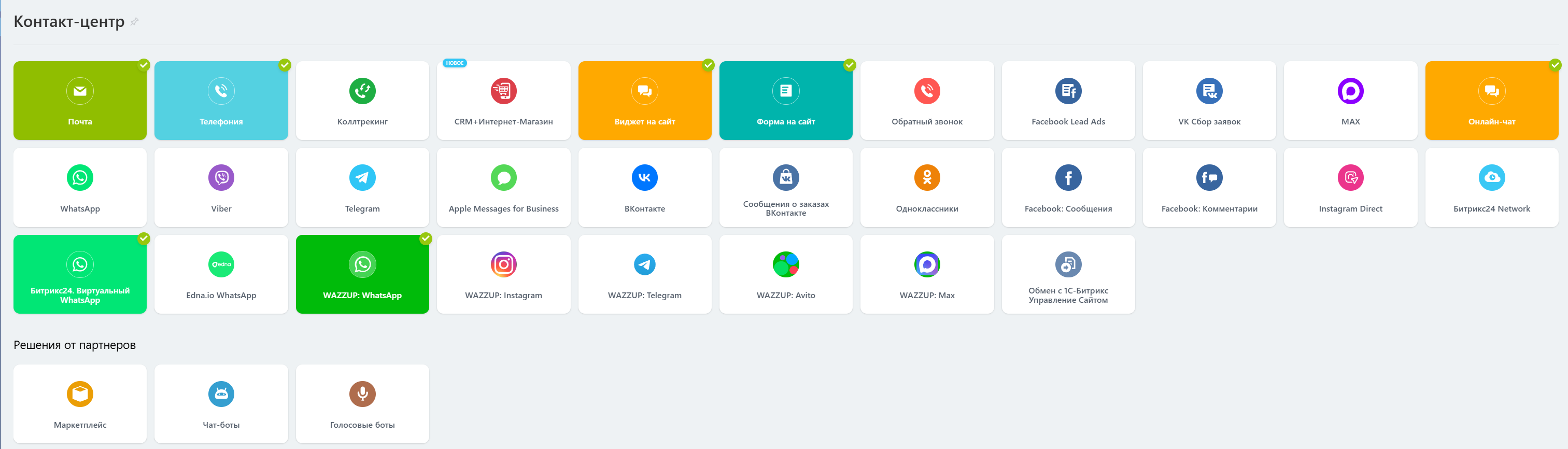This screenshot has height=449, width=1568.
Task: Click the Telegram paper plane icon
Action: coord(362,178)
